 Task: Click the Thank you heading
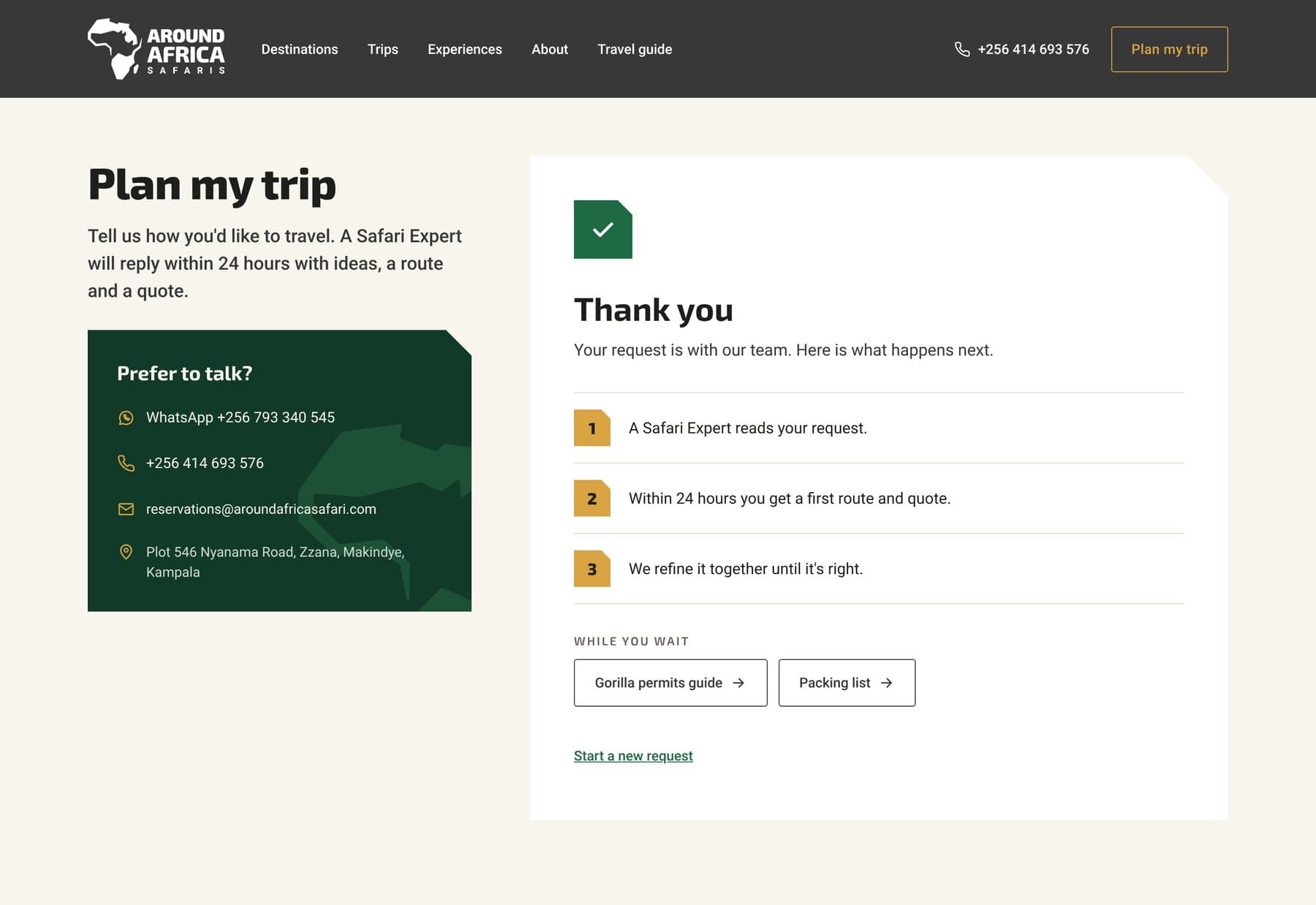point(654,310)
